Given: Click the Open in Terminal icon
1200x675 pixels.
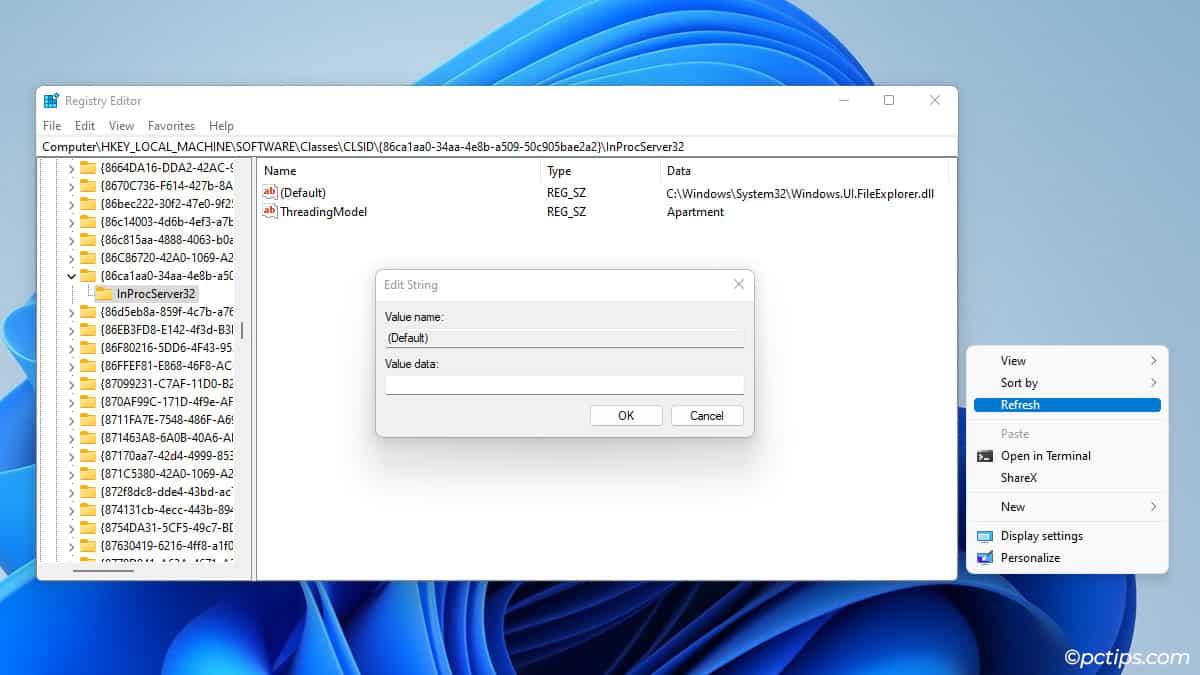Looking at the screenshot, I should (x=986, y=456).
